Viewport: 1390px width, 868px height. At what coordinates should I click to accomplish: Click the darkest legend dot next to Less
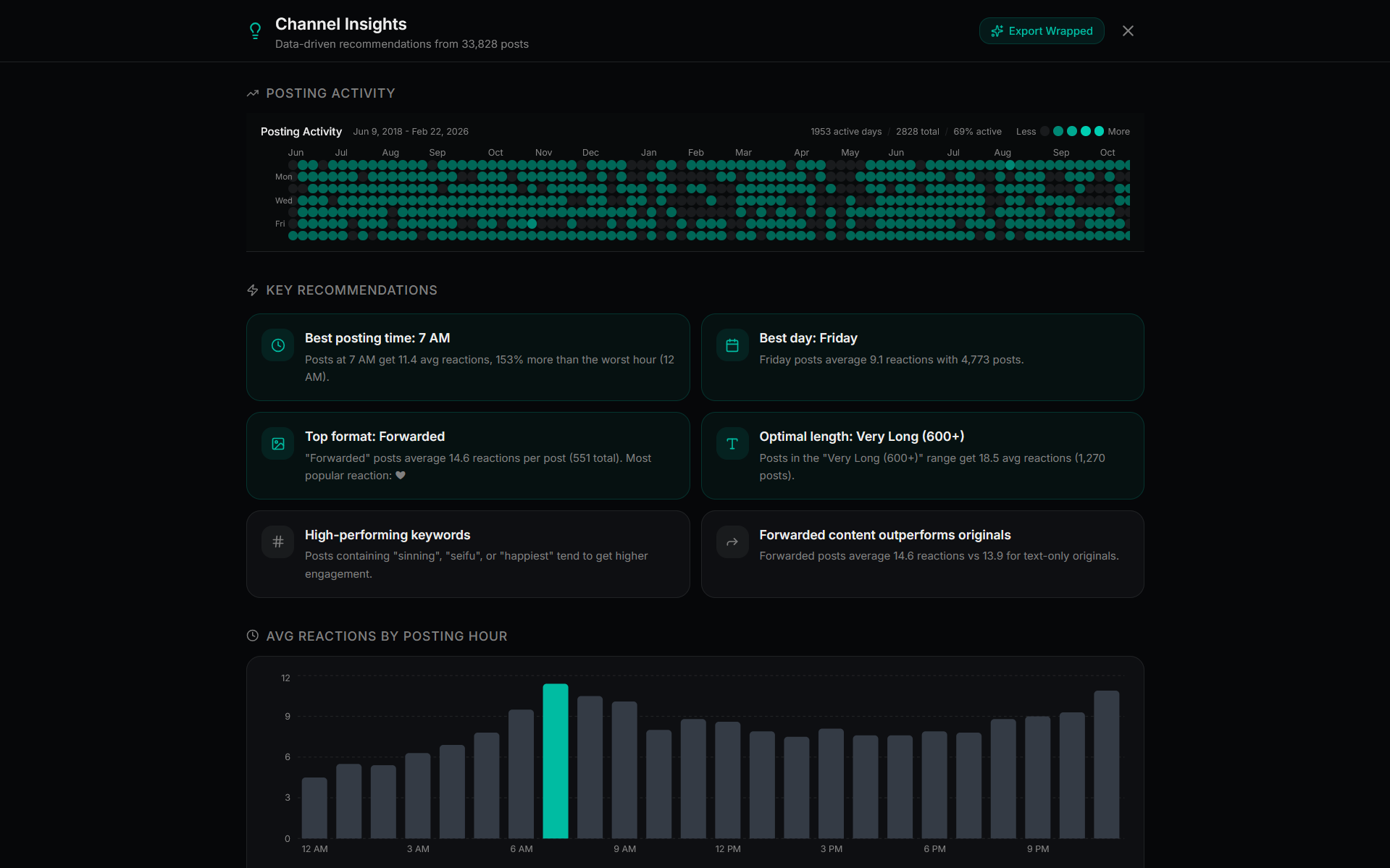pos(1044,132)
